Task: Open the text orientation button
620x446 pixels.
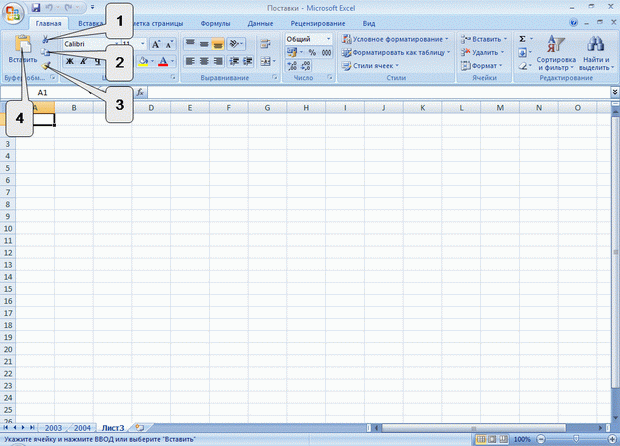Action: [x=236, y=44]
